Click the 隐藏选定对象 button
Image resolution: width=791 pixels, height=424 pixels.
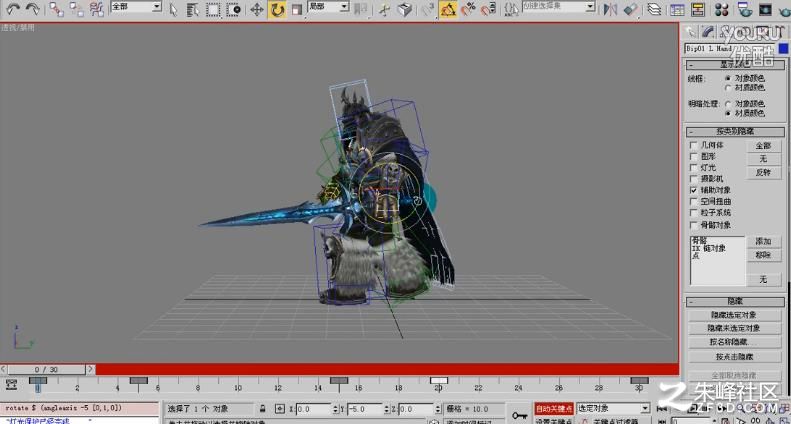click(734, 314)
